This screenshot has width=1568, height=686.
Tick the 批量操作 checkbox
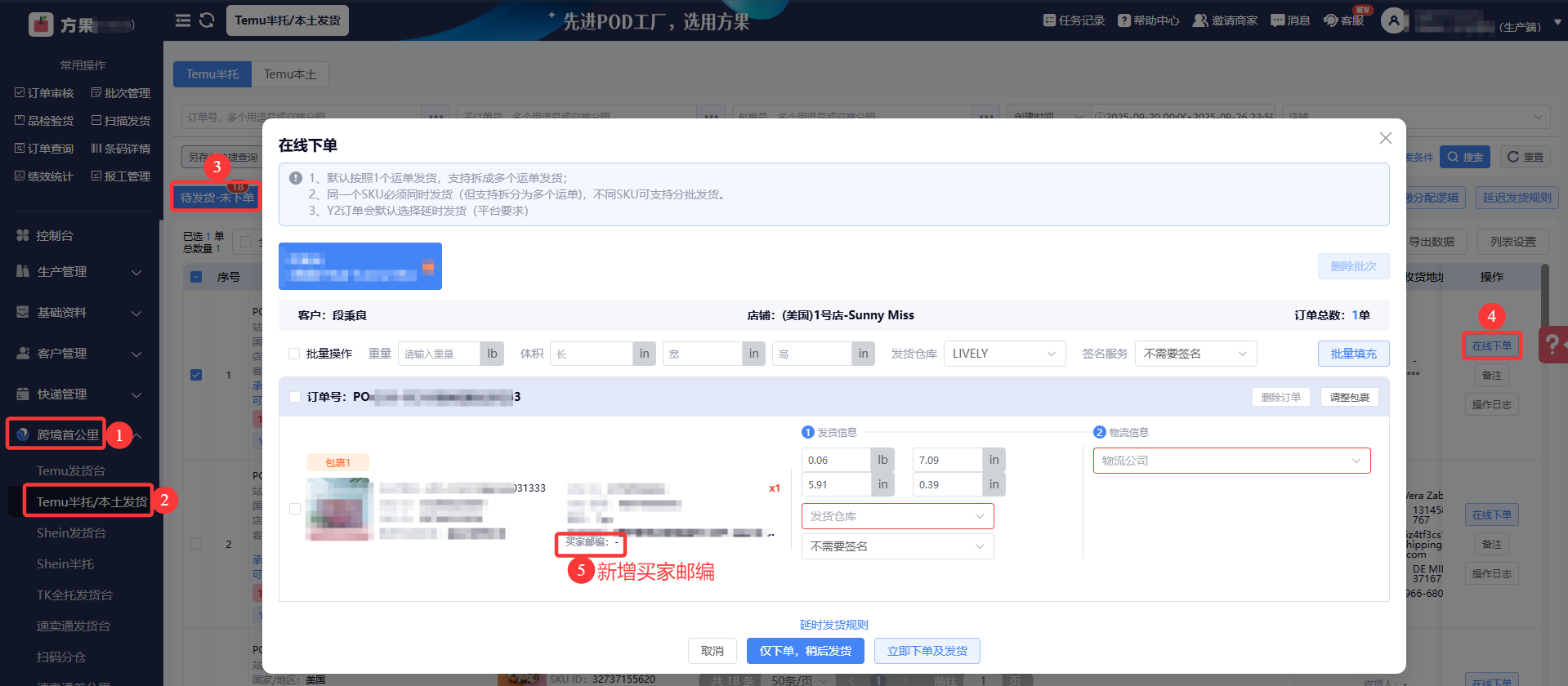294,354
